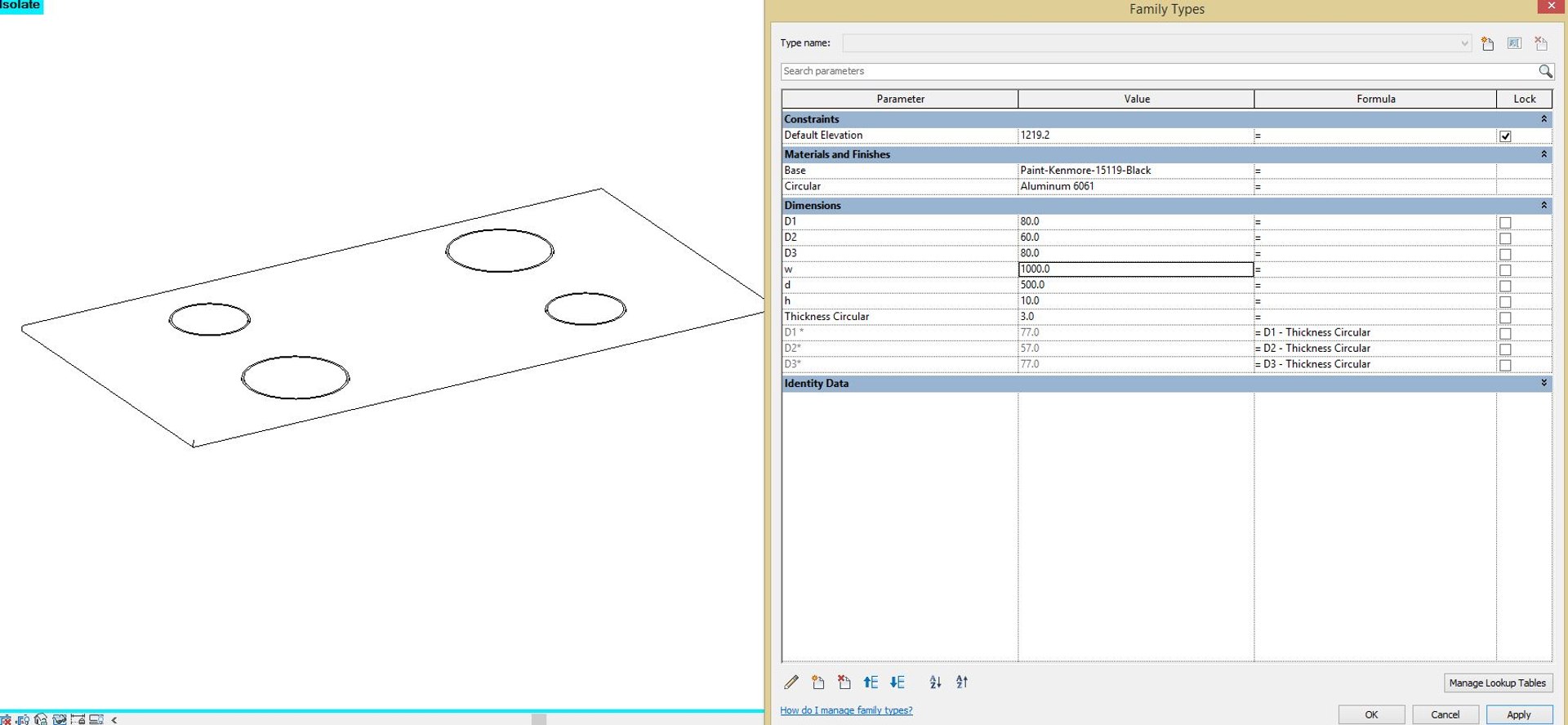Click the h value 10.0
The height and width of the screenshot is (725, 1568).
pos(1030,301)
